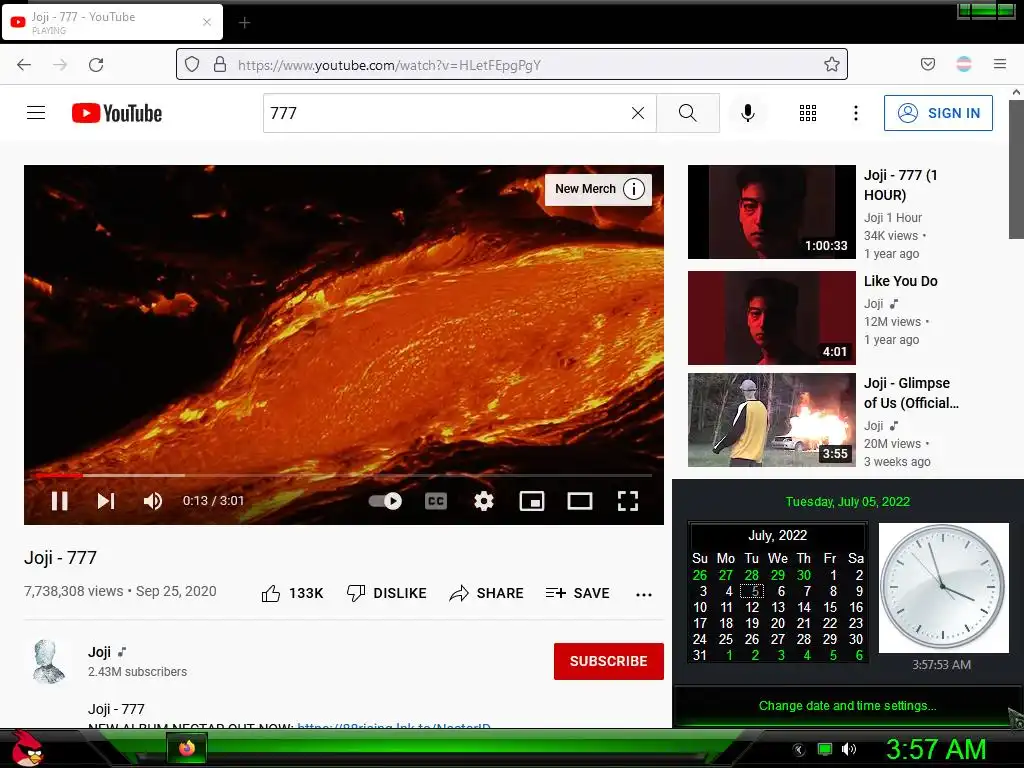Open system tray volume icon

coord(849,749)
